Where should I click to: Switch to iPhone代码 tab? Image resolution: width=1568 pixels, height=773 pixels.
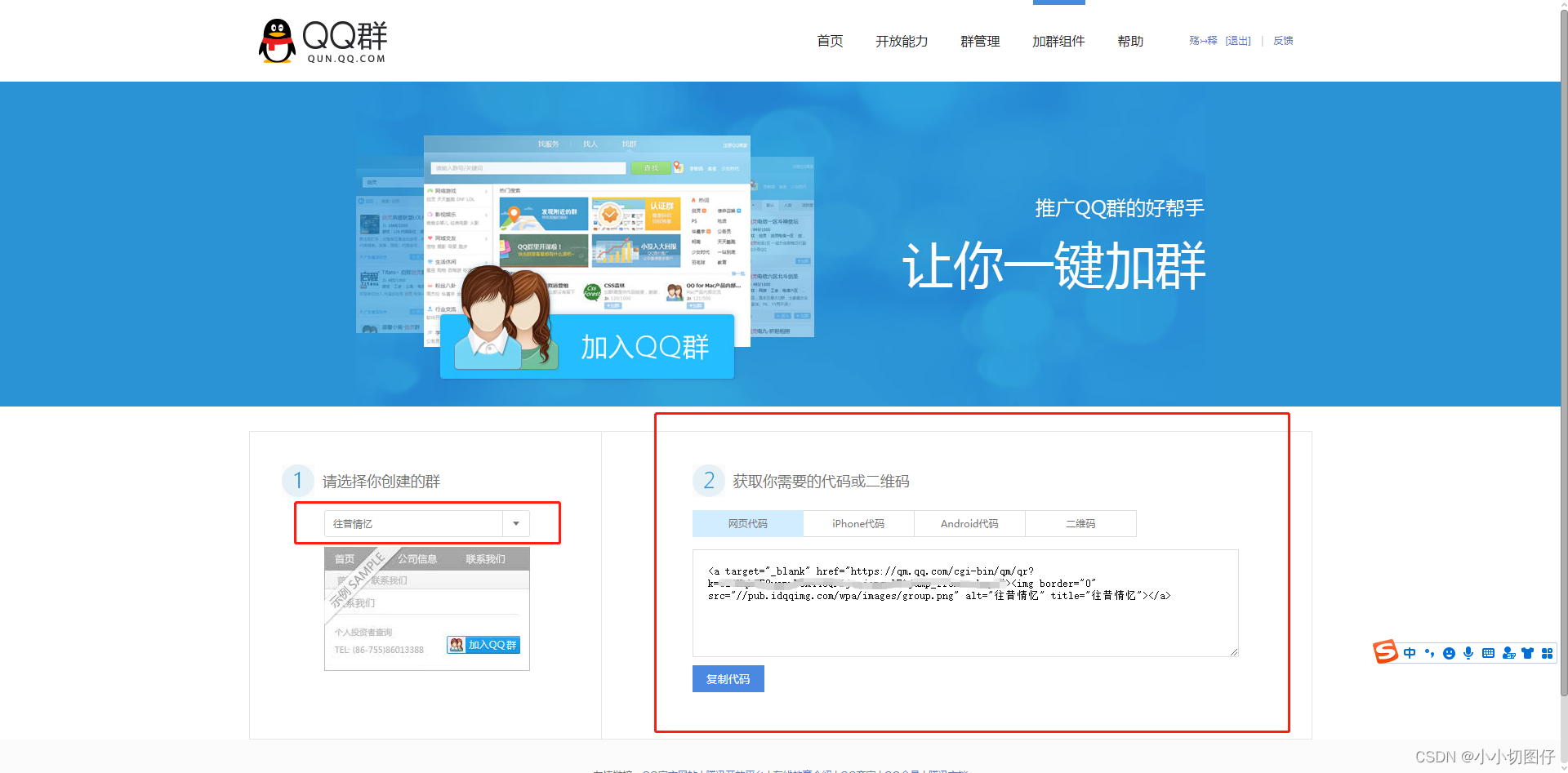[x=858, y=523]
